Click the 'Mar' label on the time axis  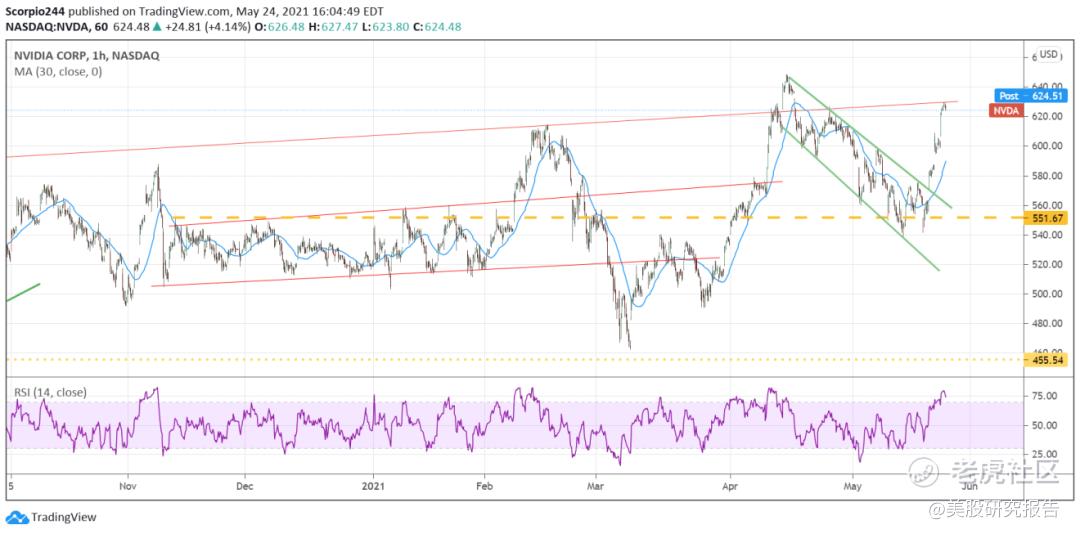click(595, 485)
